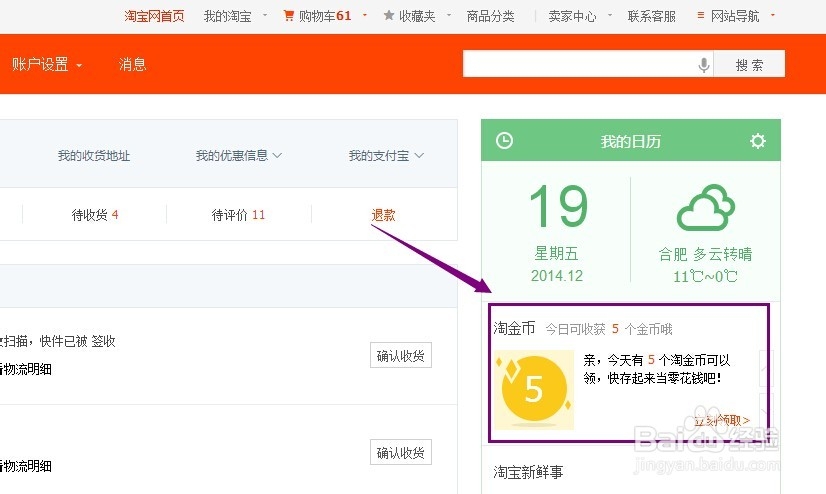The width and height of the screenshot is (826, 494).
Task: Click the microphone voice search icon
Action: tap(704, 65)
